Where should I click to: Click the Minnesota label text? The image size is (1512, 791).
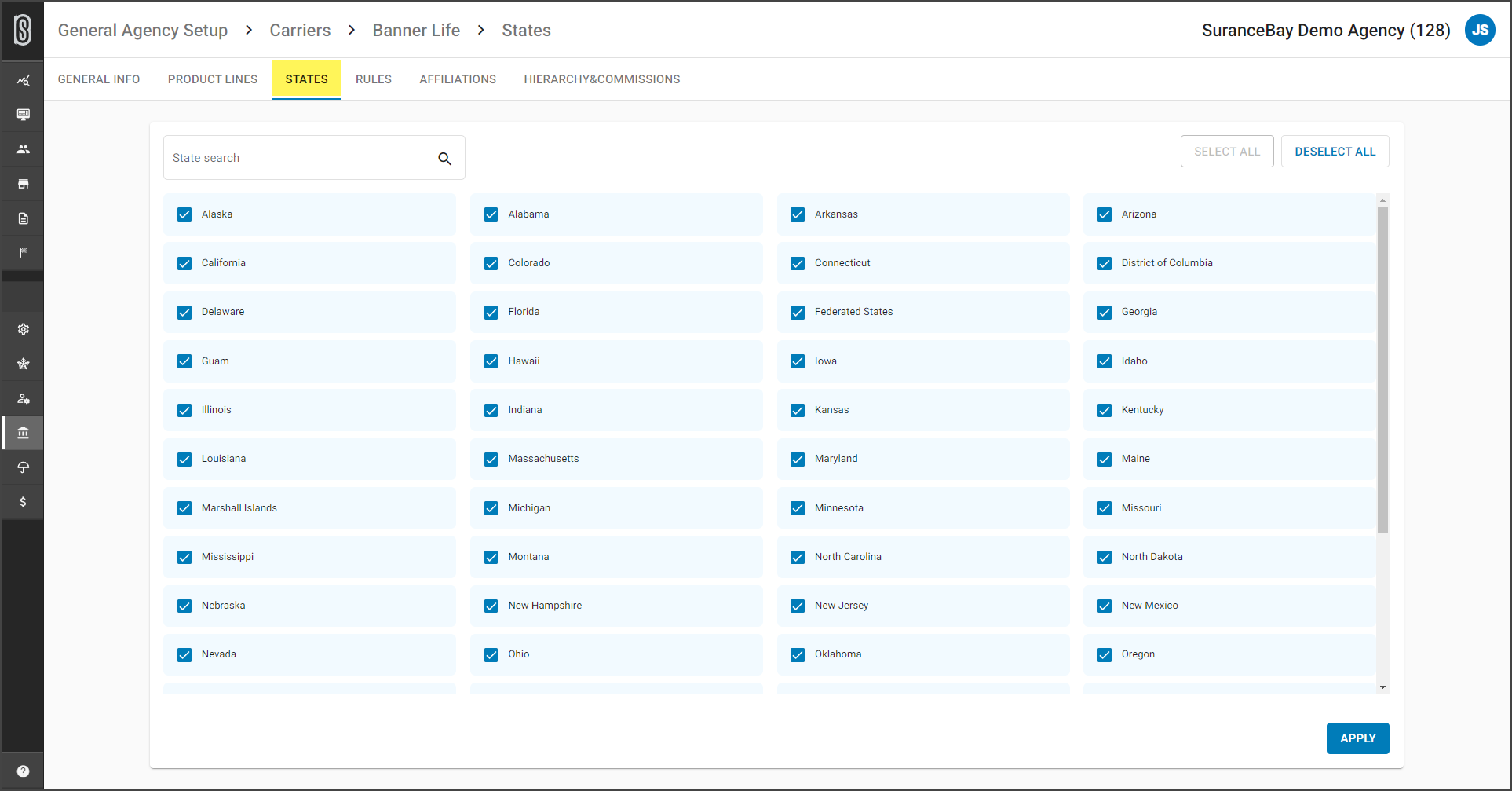(838, 508)
